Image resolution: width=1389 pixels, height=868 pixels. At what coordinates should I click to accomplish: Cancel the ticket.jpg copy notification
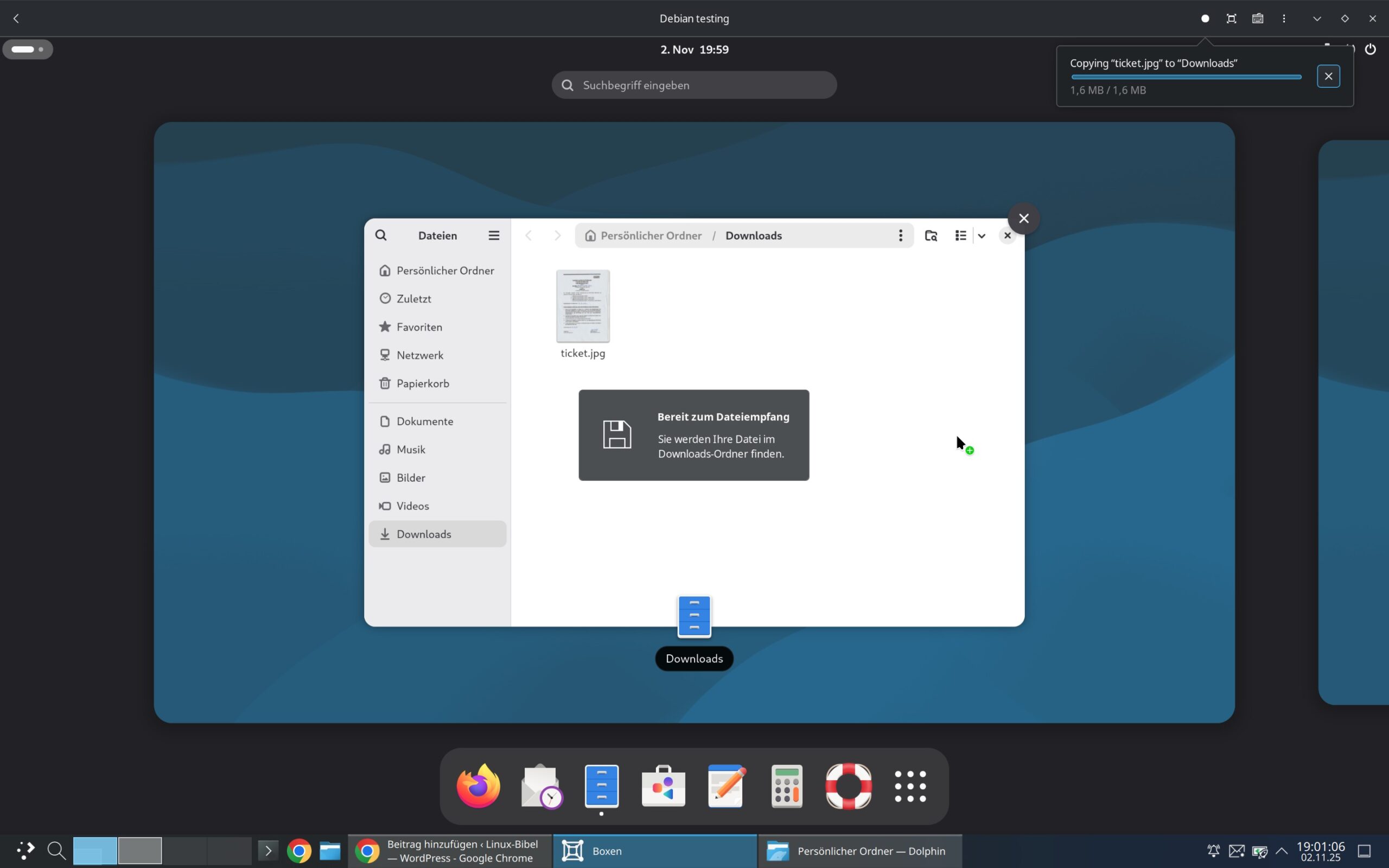[x=1328, y=76]
